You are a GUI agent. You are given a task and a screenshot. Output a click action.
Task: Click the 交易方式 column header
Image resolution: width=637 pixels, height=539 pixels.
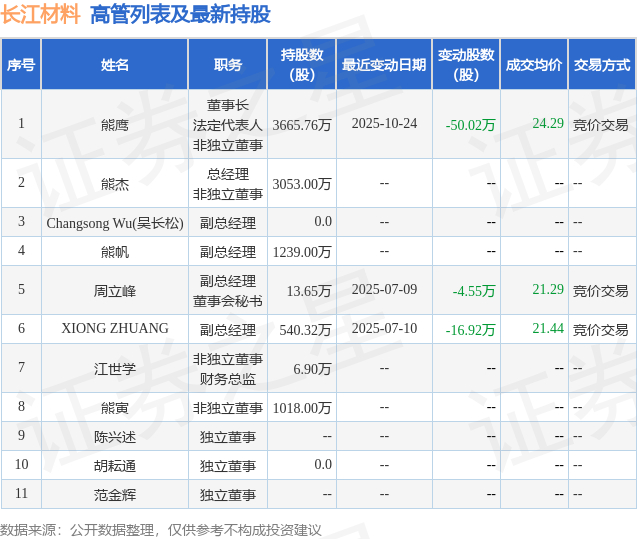click(602, 65)
